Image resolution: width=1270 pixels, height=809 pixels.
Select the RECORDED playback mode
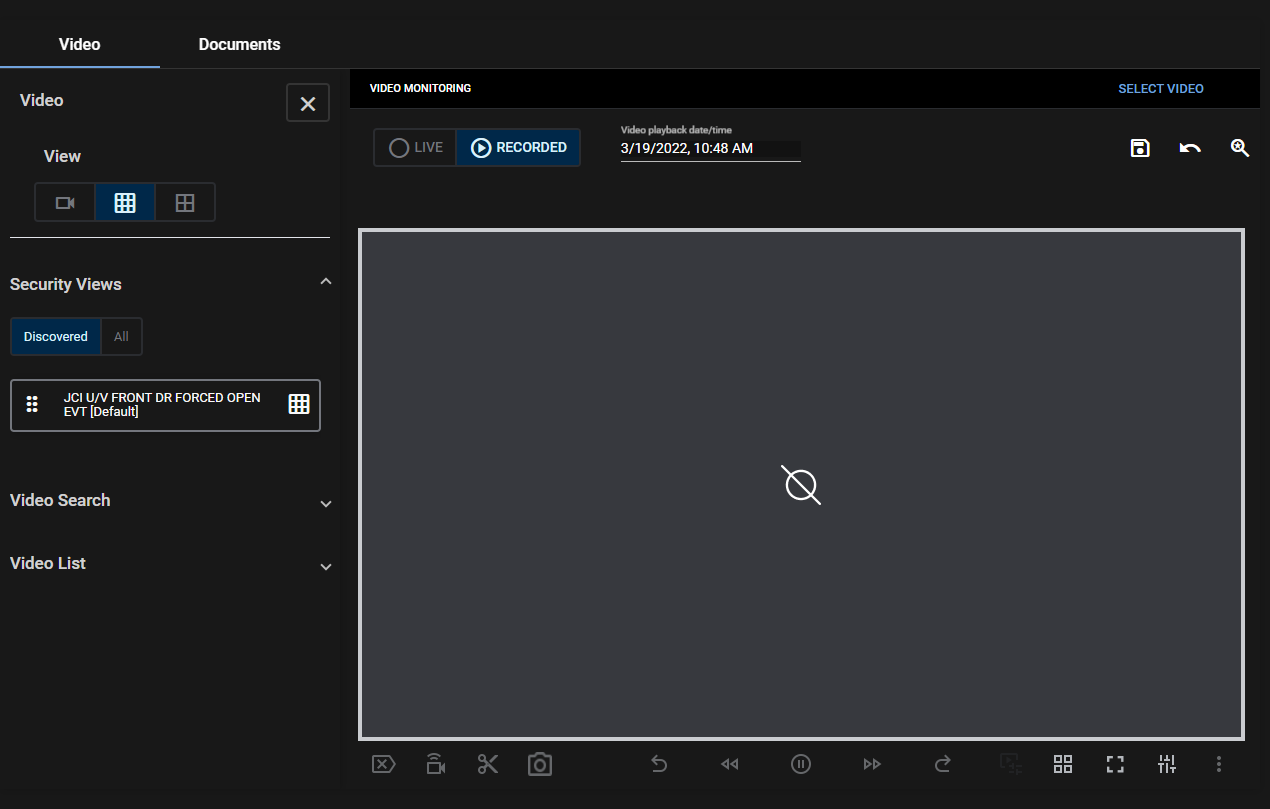coord(519,148)
